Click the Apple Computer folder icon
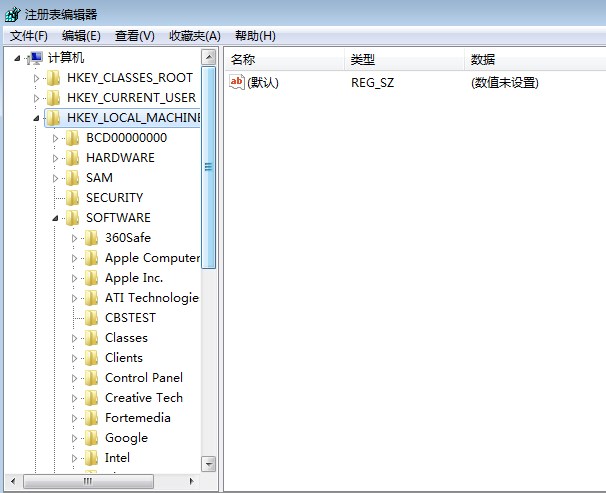Screen dimensions: 606x493 92,258
